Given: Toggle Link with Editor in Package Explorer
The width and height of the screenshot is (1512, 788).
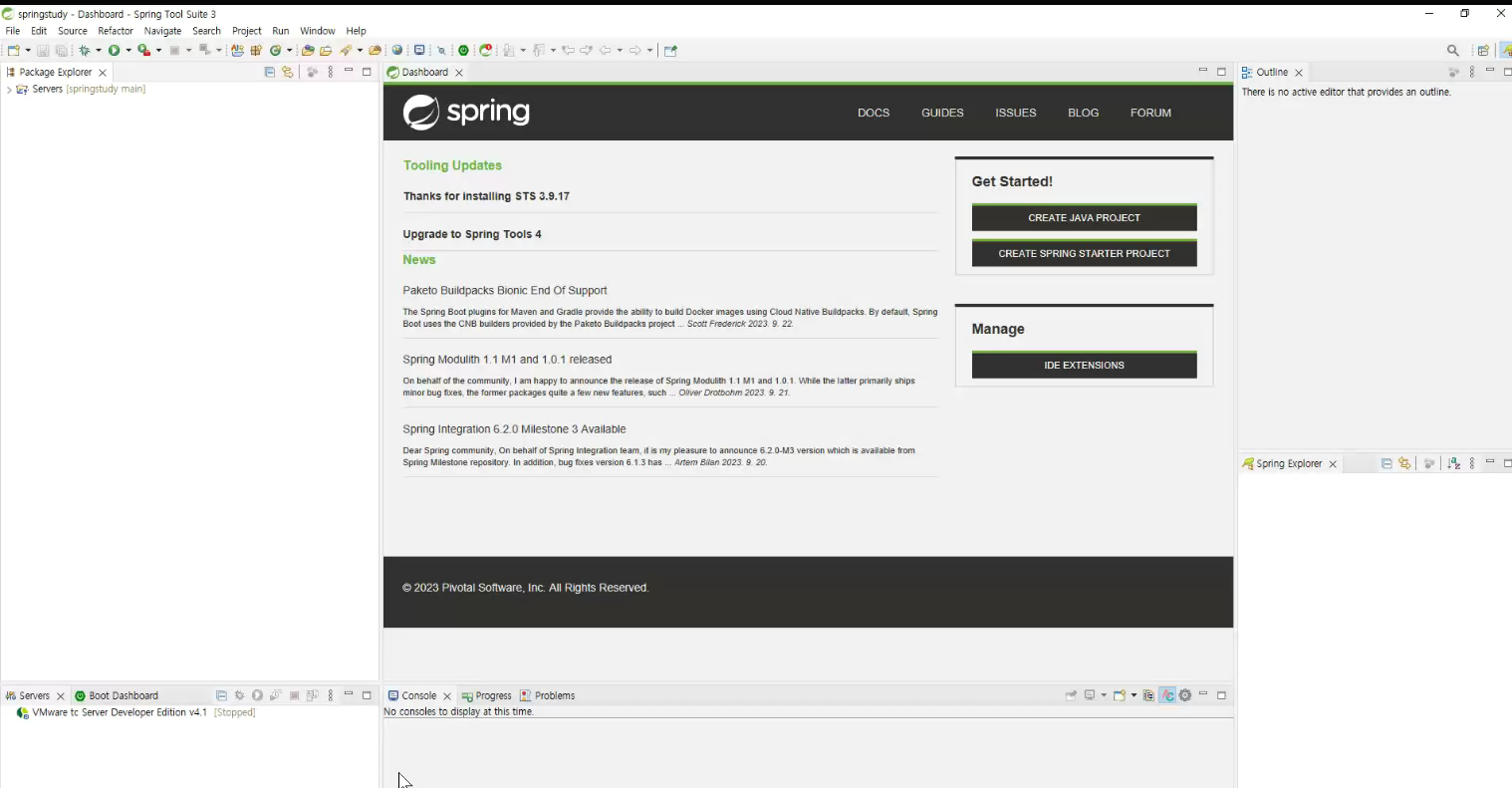Looking at the screenshot, I should coord(288,72).
